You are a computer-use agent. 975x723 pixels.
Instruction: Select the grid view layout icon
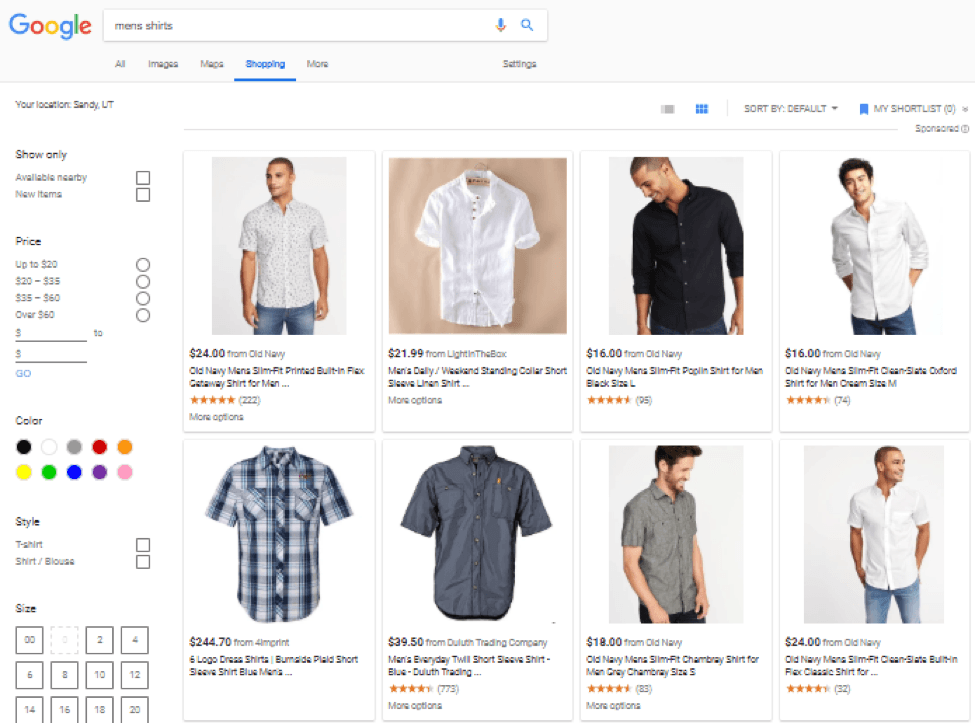click(702, 109)
